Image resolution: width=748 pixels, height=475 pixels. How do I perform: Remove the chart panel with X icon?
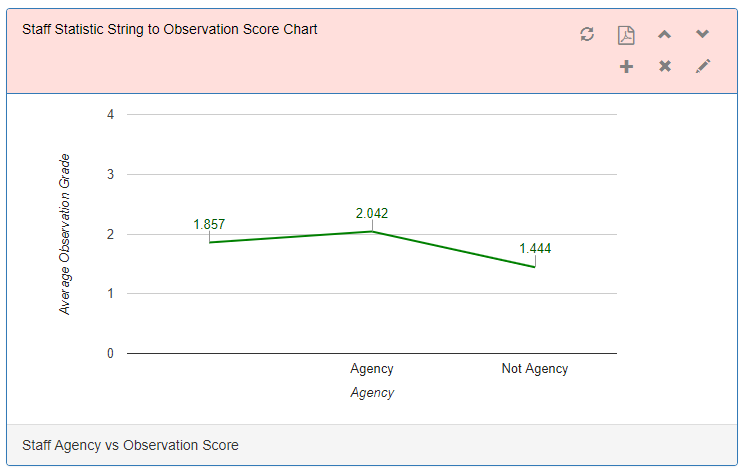(664, 66)
